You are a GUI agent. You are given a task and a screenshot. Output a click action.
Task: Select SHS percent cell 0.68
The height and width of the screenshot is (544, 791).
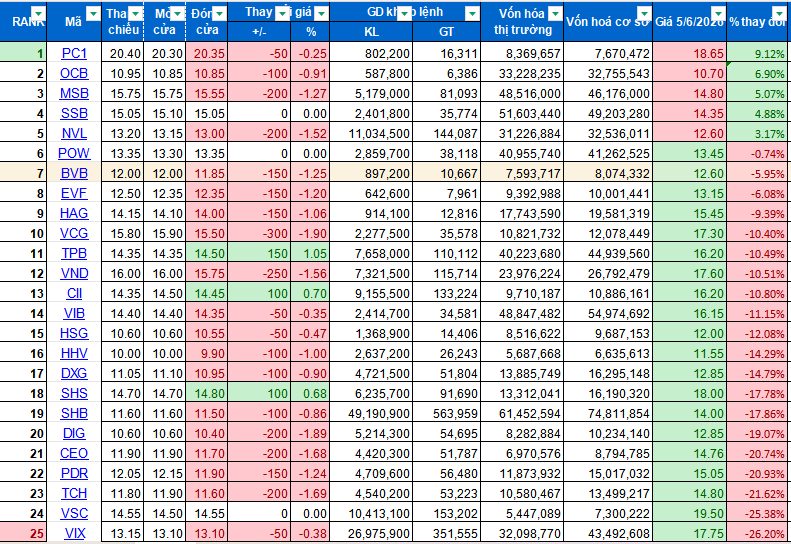pos(310,393)
